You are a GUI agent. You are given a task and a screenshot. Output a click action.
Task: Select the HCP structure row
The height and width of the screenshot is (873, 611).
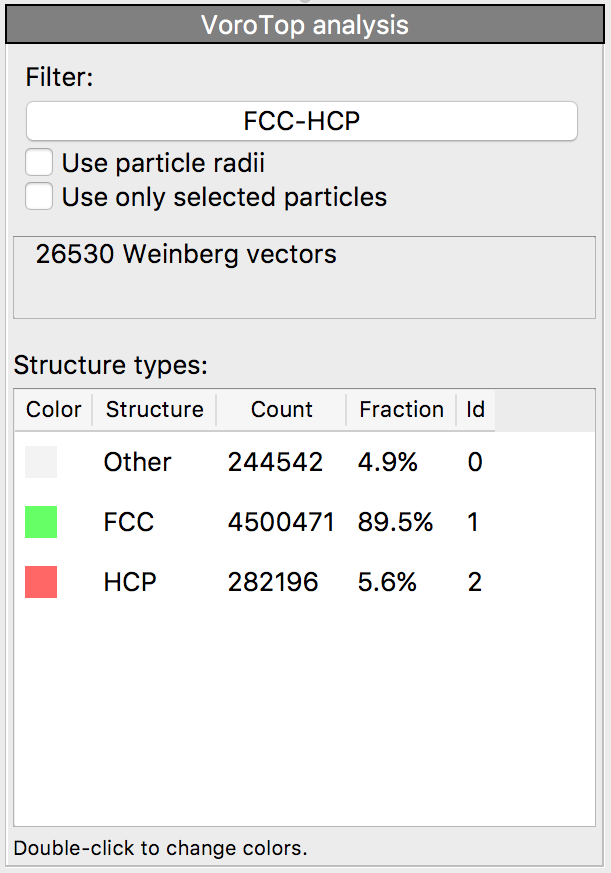coord(130,582)
